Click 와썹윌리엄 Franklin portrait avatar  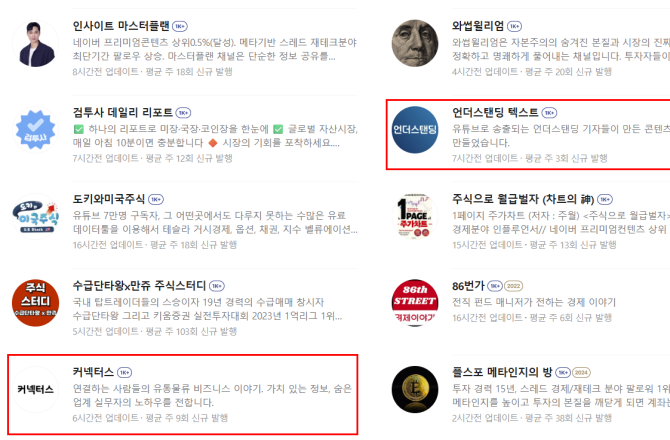(415, 43)
